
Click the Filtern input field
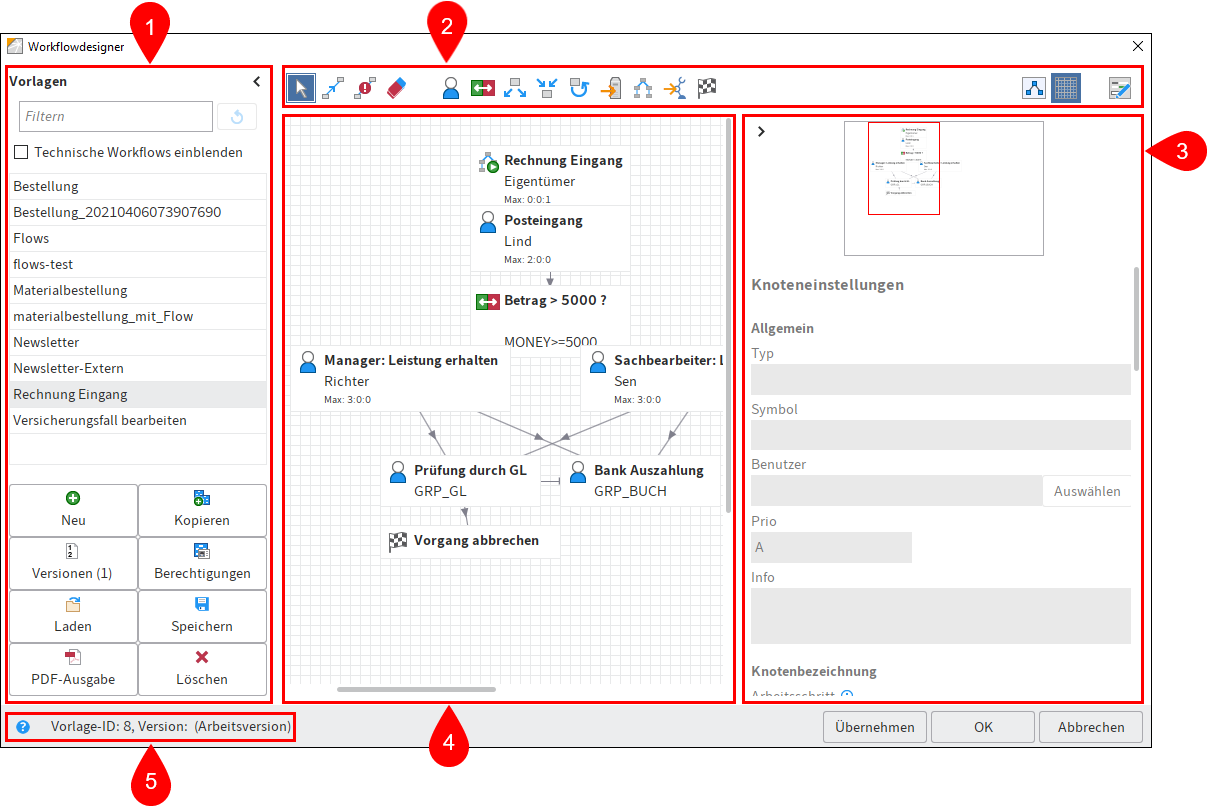click(116, 117)
